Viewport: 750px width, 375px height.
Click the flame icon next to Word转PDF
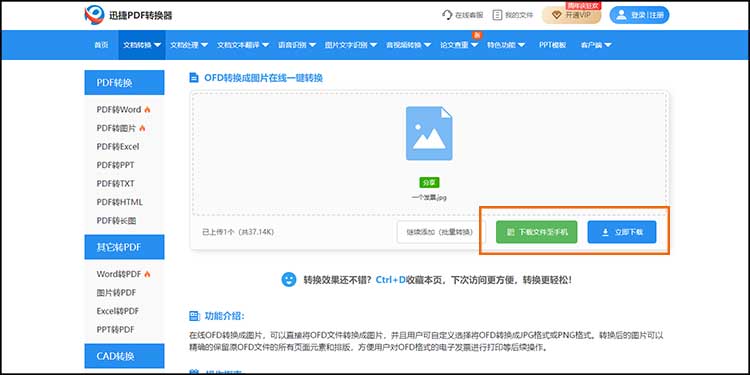pyautogui.click(x=147, y=274)
